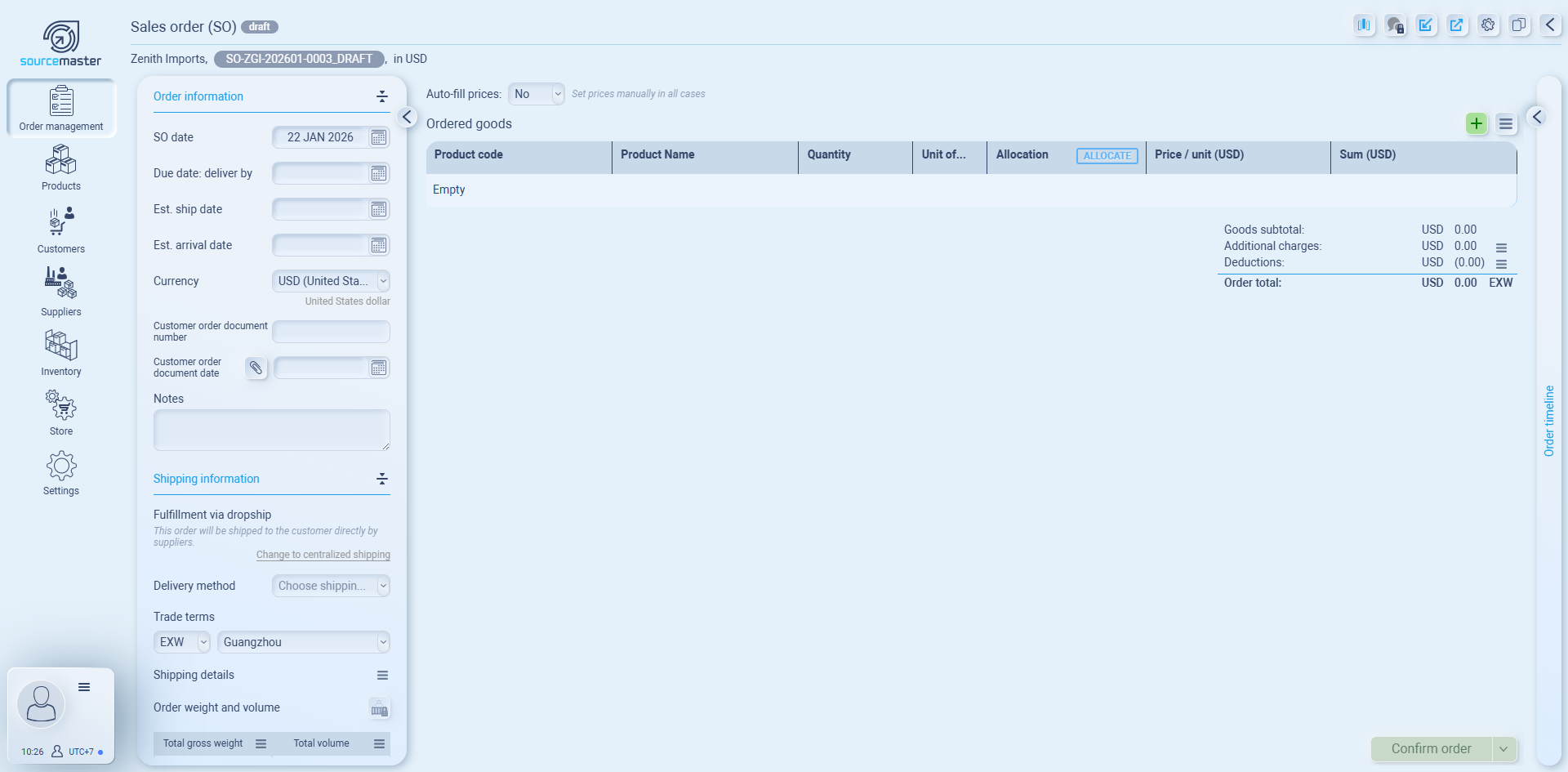This screenshot has height=772, width=1568.
Task: Click the Zenith Imports customer name
Action: (168, 59)
